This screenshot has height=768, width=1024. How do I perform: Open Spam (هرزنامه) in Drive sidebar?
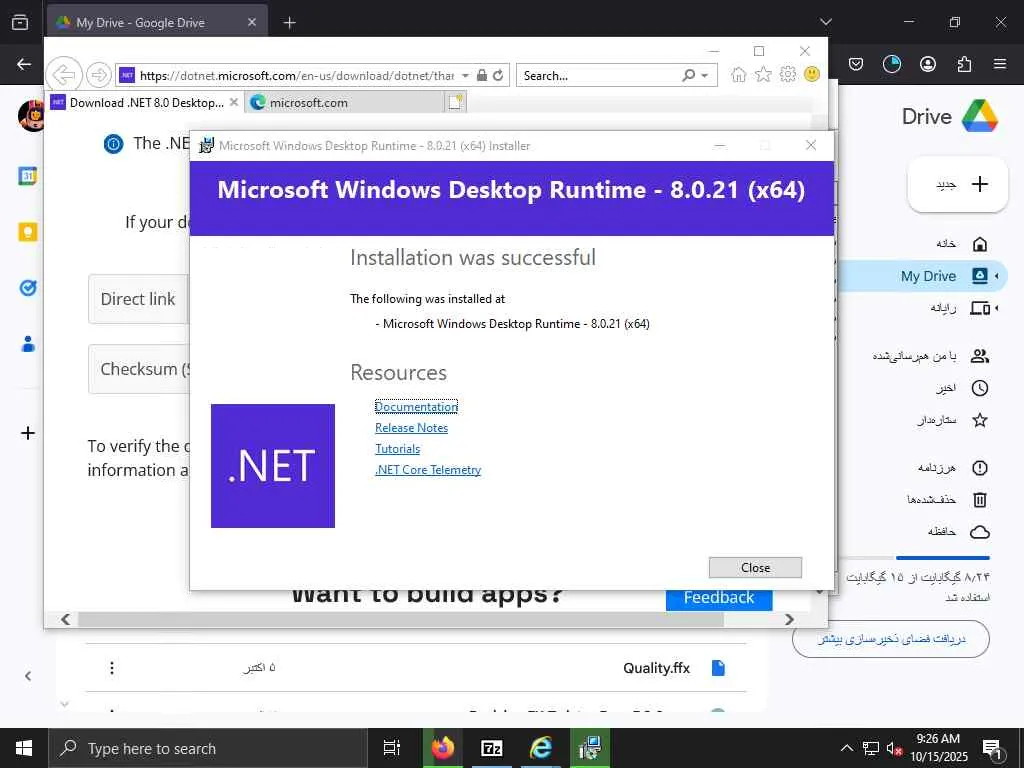[x=952, y=468]
